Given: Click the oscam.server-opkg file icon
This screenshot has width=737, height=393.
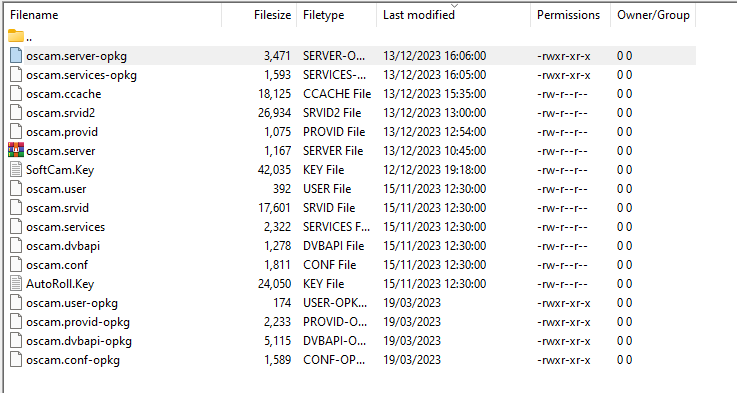Looking at the screenshot, I should tap(16, 55).
